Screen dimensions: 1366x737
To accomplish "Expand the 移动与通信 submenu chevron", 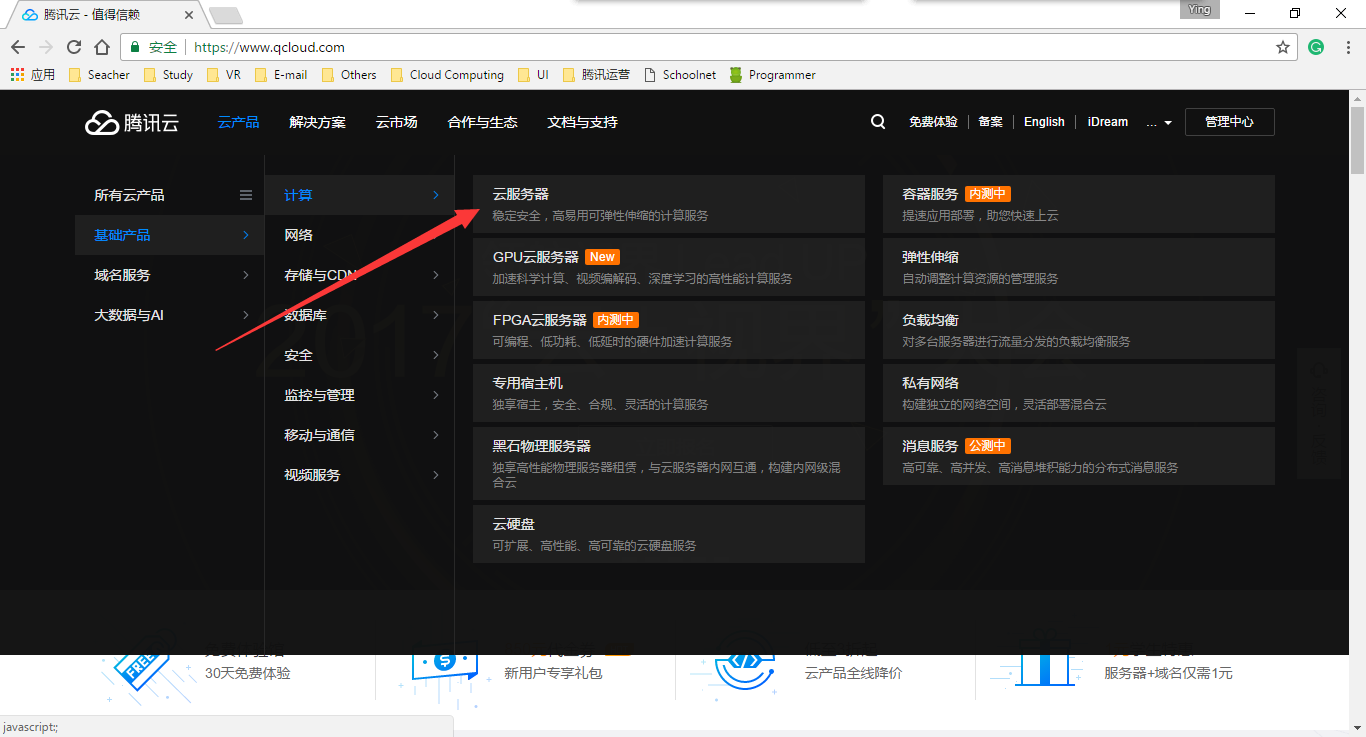I will (436, 435).
